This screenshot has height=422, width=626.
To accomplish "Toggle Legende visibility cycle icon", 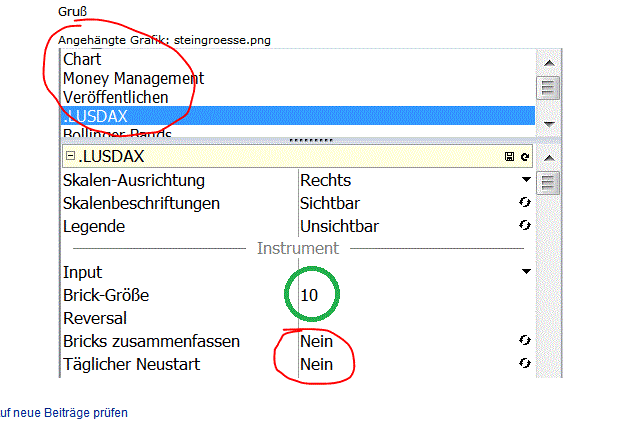I will 525,226.
